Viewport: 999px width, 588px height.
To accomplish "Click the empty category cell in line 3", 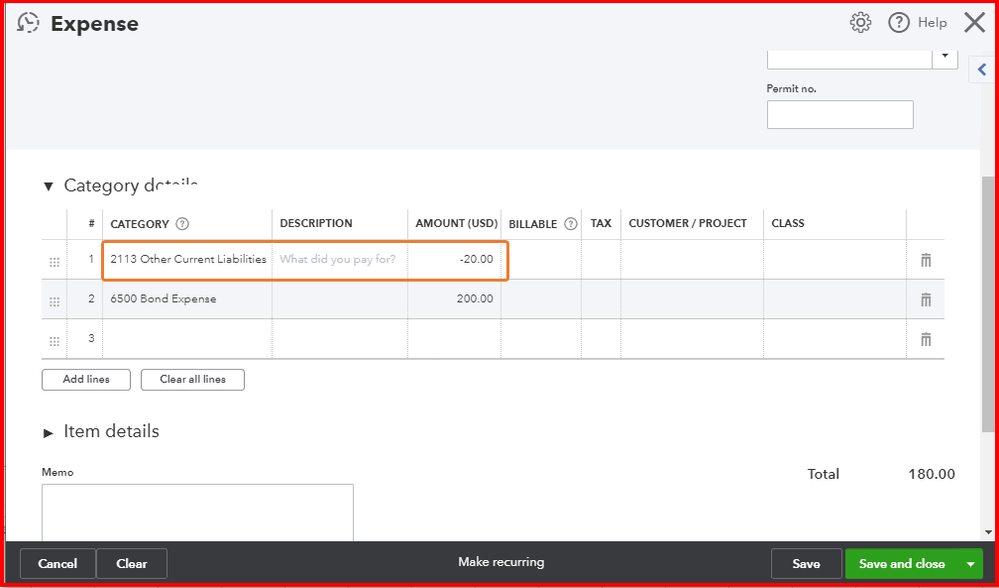I will pyautogui.click(x=187, y=338).
